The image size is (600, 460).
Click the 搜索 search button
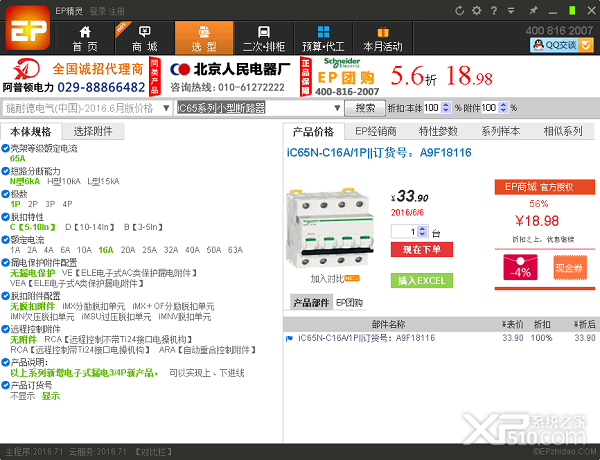(365, 108)
